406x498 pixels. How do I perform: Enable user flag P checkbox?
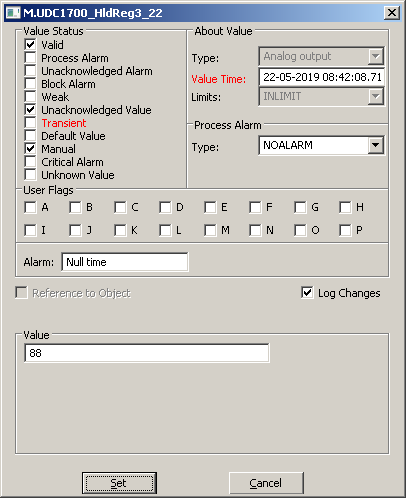tap(345, 230)
